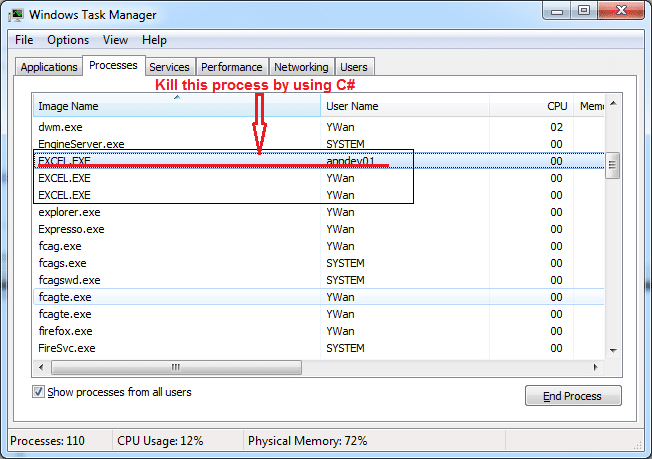Switch to the Services tab
Image resolution: width=652 pixels, height=459 pixels.
pyautogui.click(x=169, y=67)
